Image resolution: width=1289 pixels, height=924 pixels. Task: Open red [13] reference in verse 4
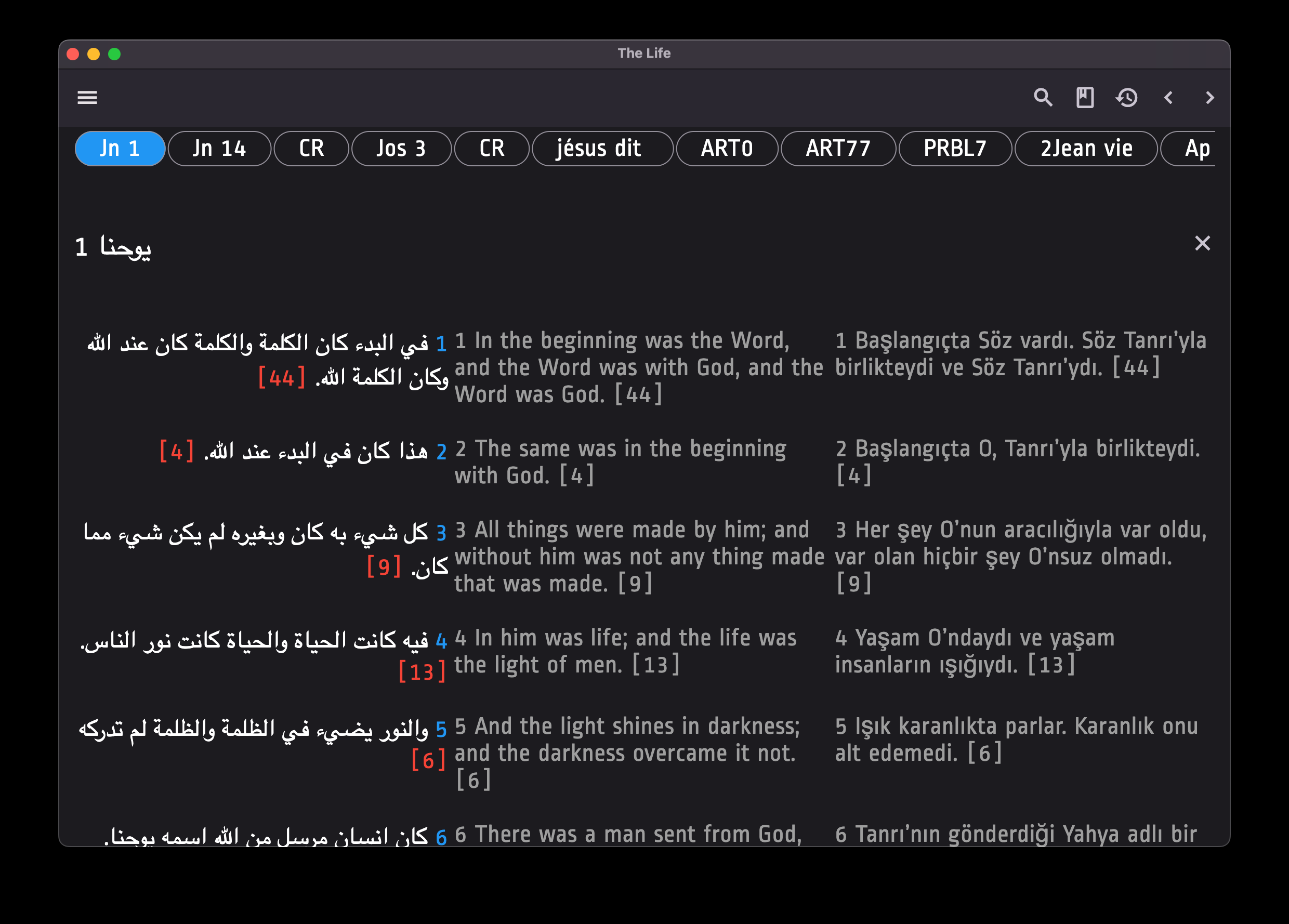[x=422, y=672]
